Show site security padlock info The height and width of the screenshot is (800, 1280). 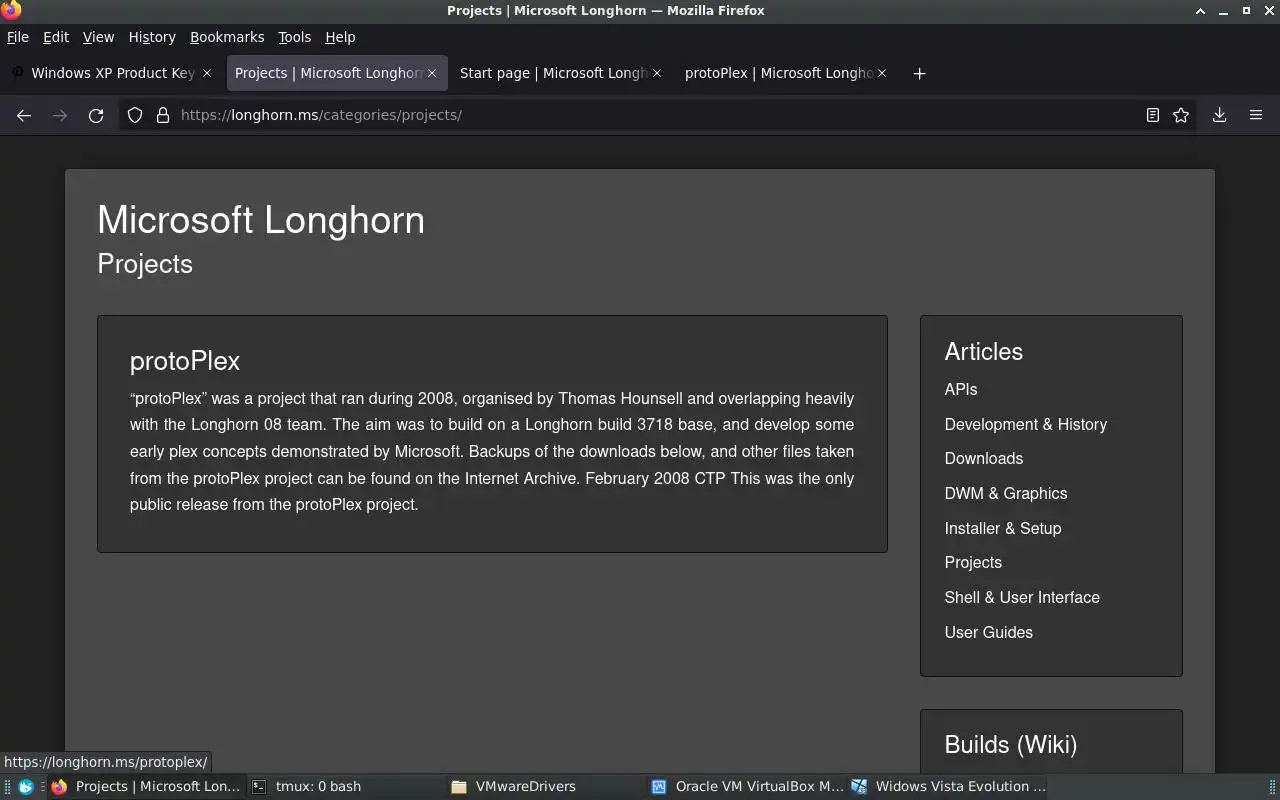[x=163, y=115]
